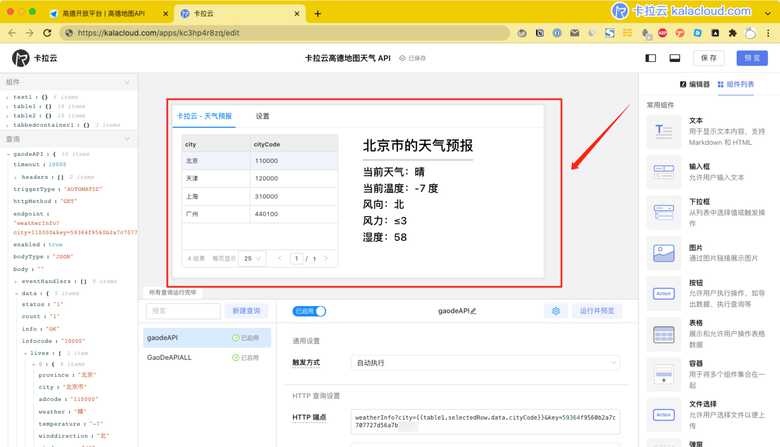Open a new browser tab
Image resolution: width=780 pixels, height=447 pixels.
coord(317,13)
